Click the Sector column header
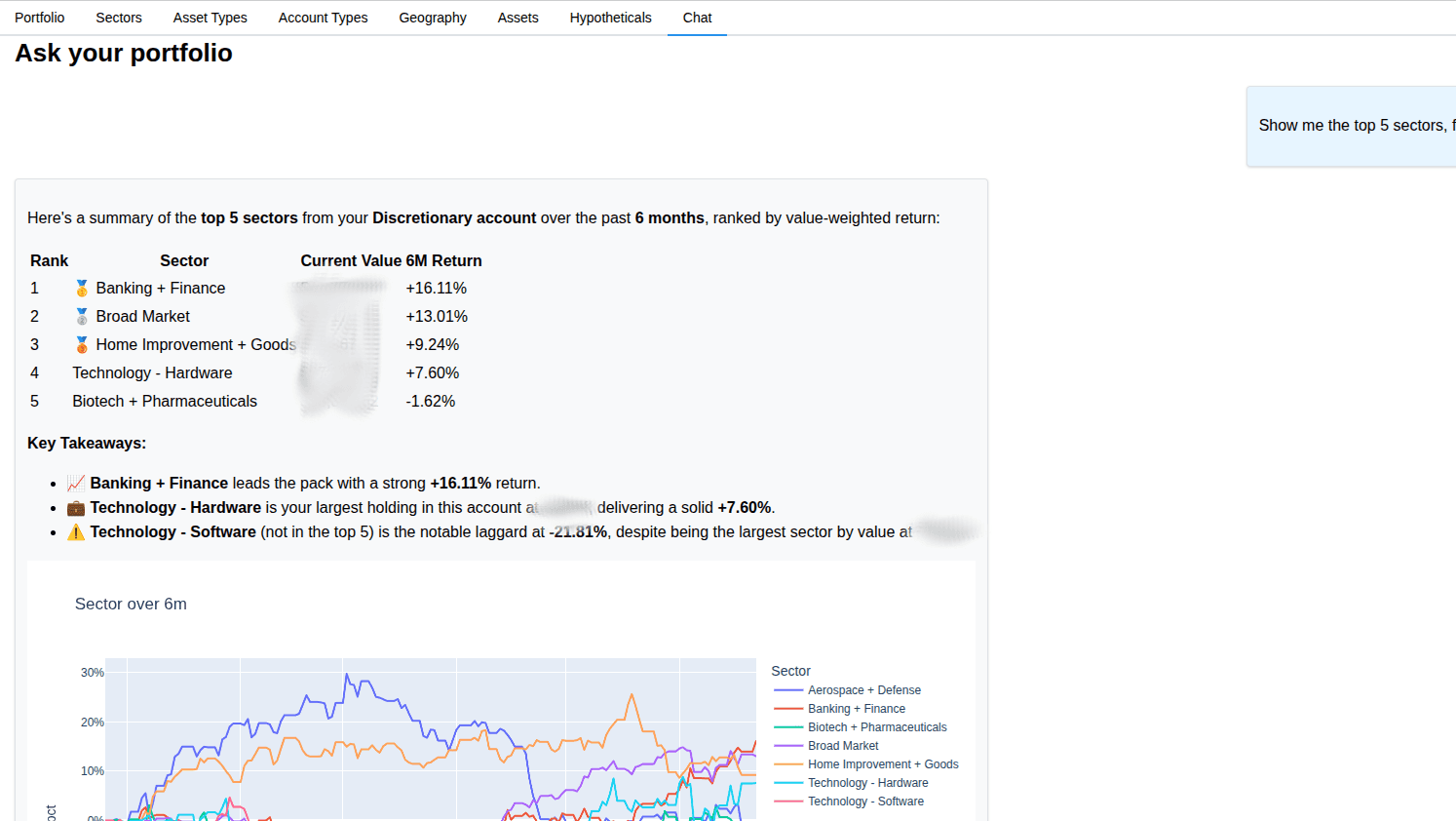Image resolution: width=1456 pixels, height=821 pixels. 184,261
